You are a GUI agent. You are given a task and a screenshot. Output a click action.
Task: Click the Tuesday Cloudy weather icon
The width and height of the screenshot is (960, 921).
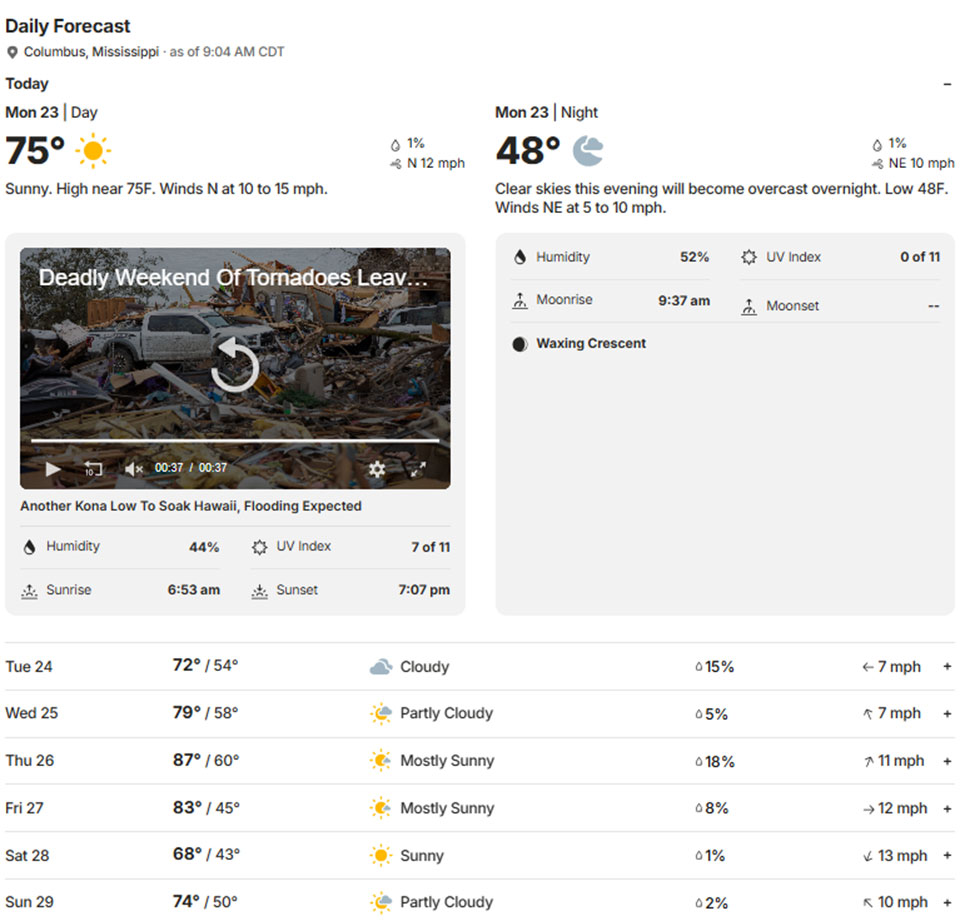click(x=380, y=667)
